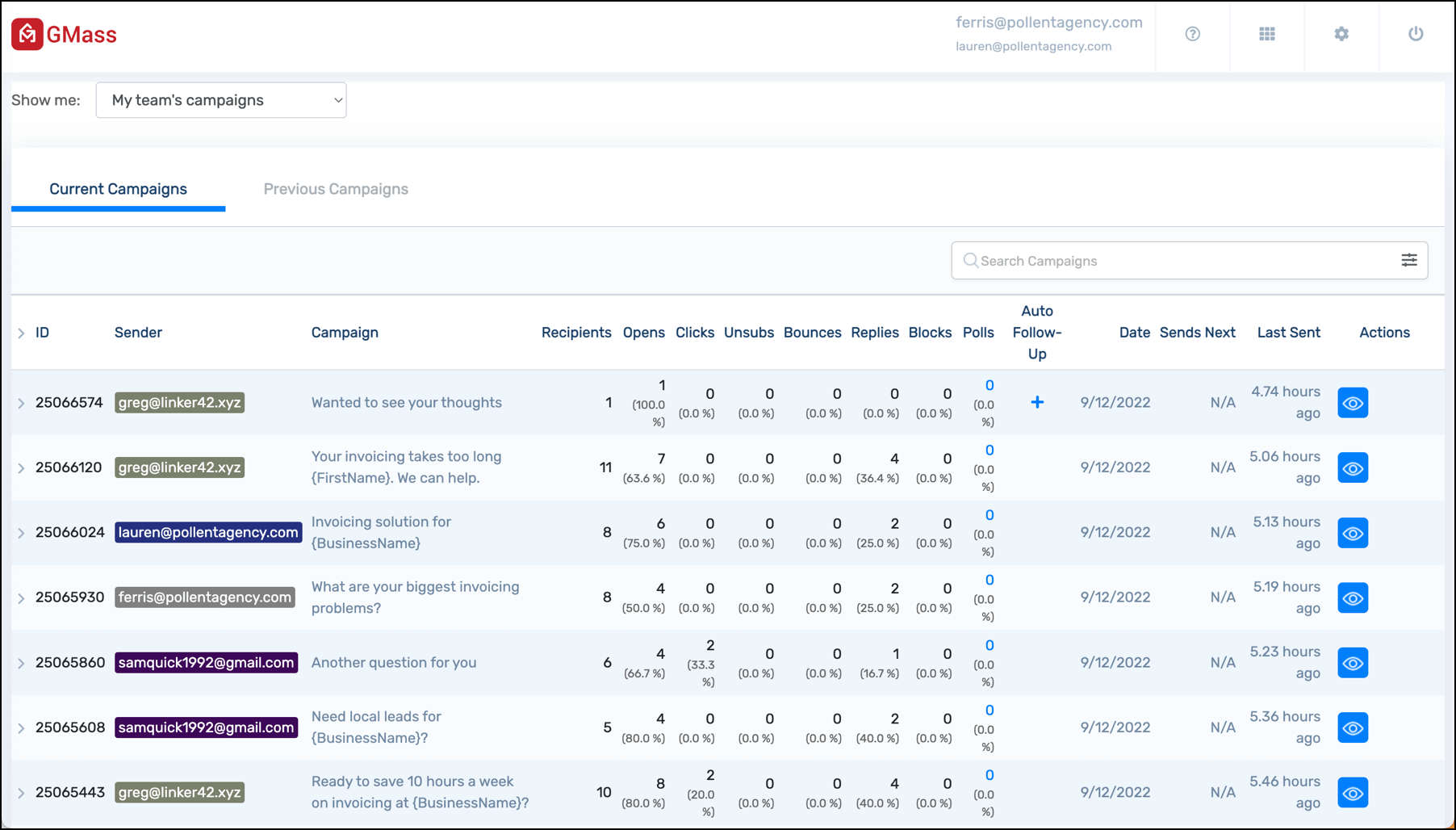The image size is (1456, 830).
Task: Sort by Opens column header
Action: [643, 333]
